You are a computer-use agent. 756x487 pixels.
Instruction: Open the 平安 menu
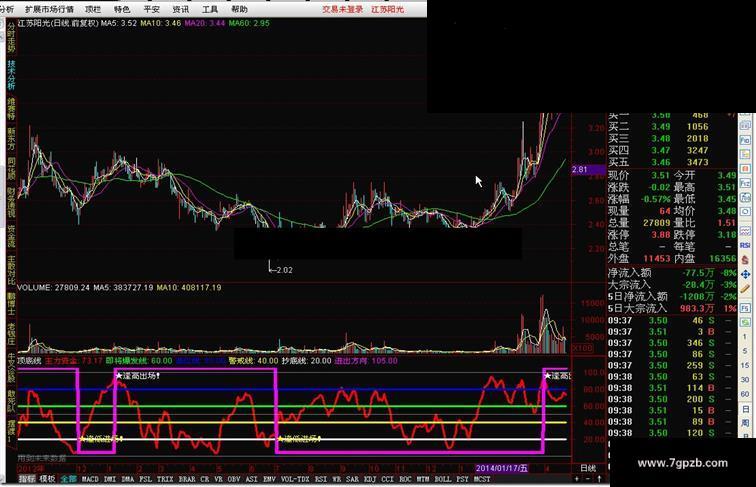pos(151,9)
